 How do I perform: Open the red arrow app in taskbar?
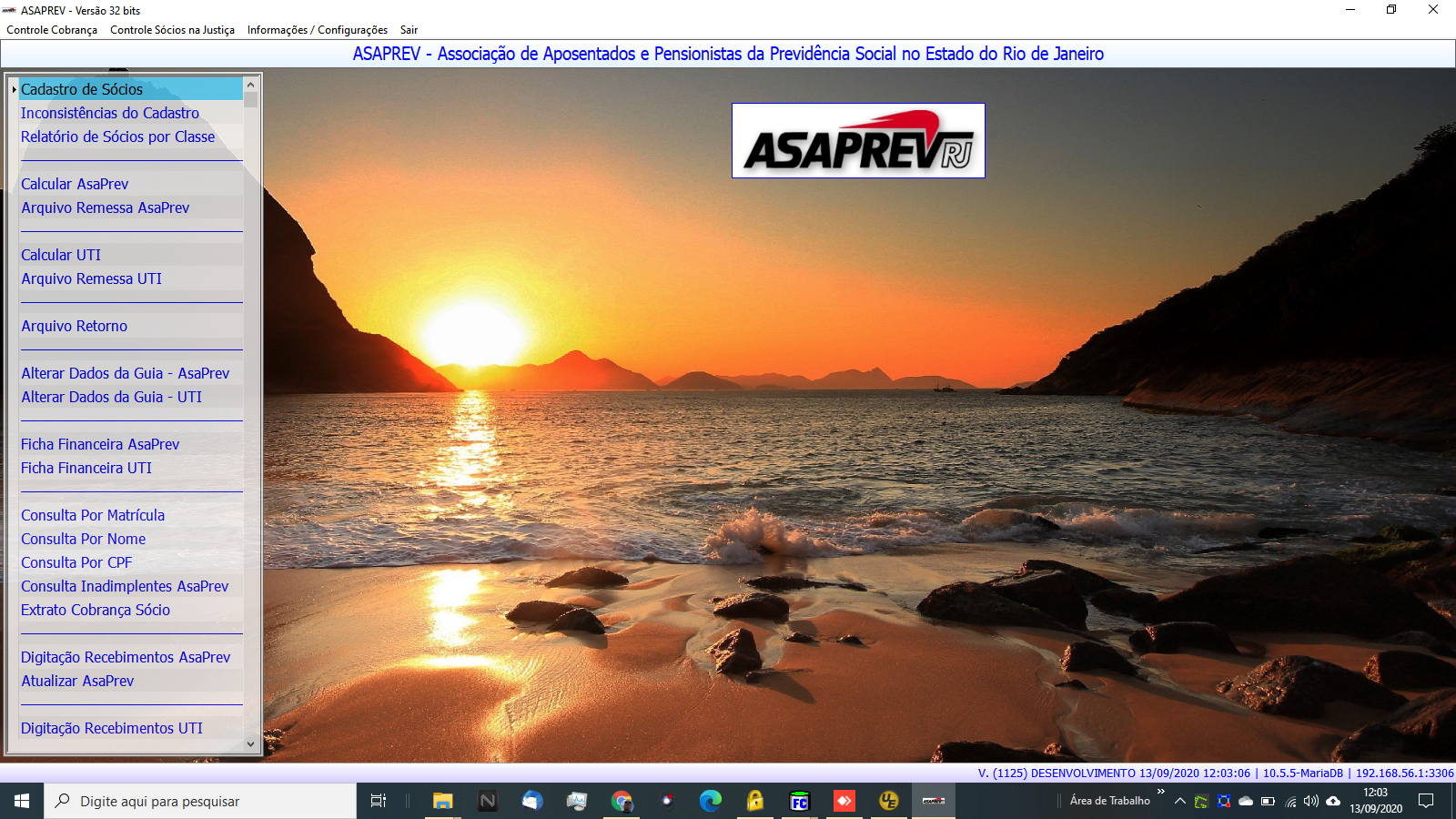point(844,801)
